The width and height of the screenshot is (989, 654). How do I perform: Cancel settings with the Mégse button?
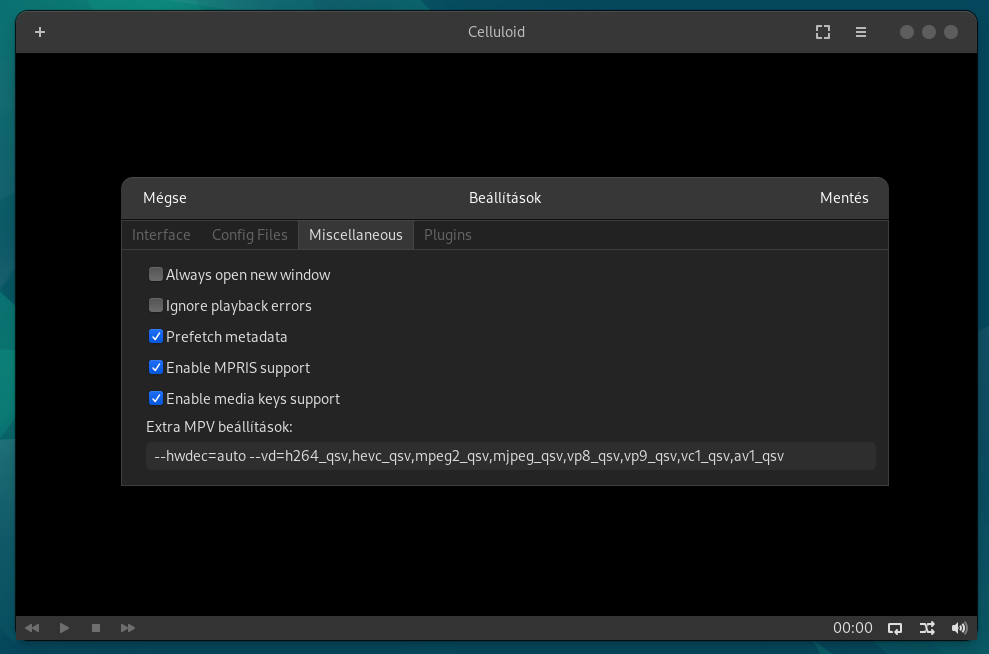coord(165,198)
